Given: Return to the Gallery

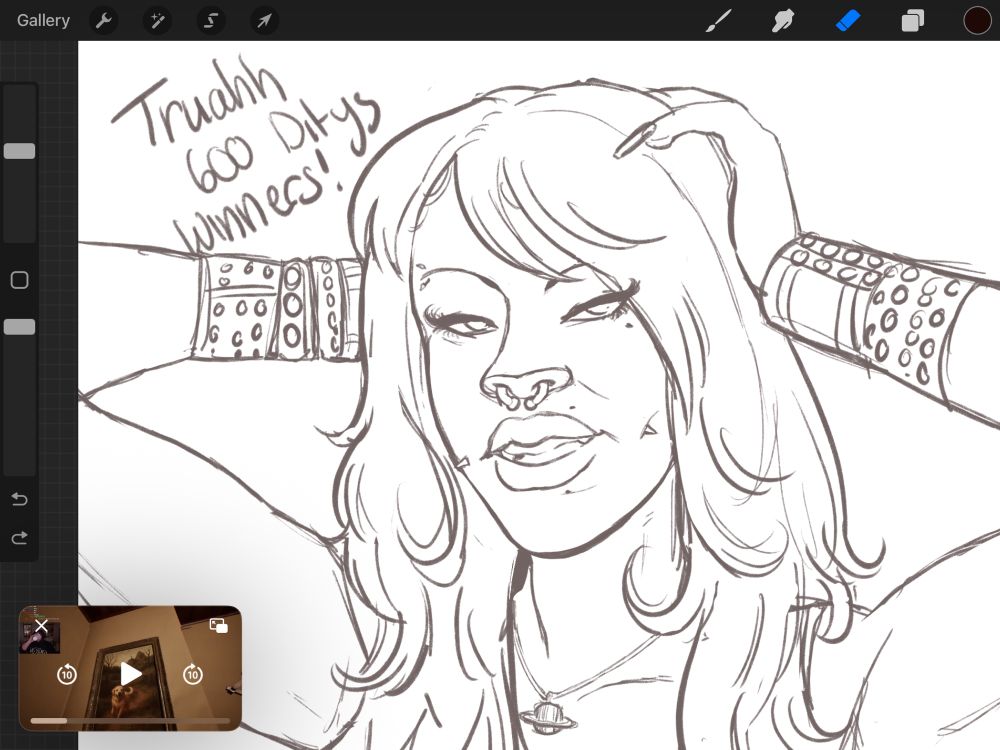Looking at the screenshot, I should tap(43, 20).
